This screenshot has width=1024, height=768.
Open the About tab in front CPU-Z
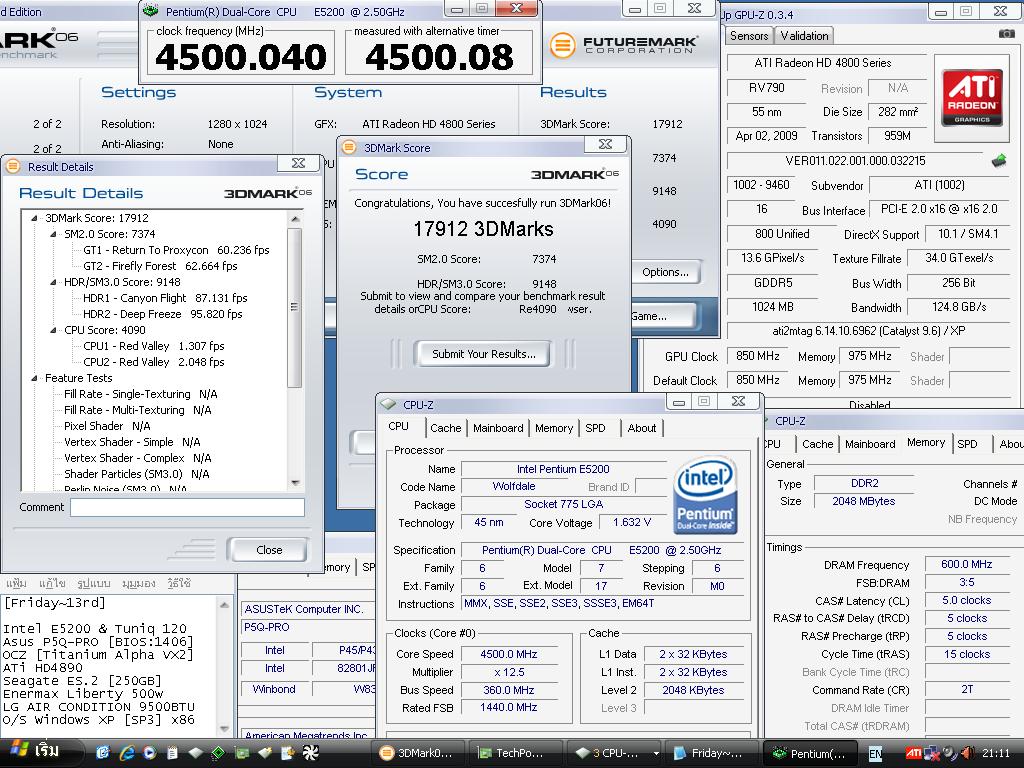coord(641,428)
